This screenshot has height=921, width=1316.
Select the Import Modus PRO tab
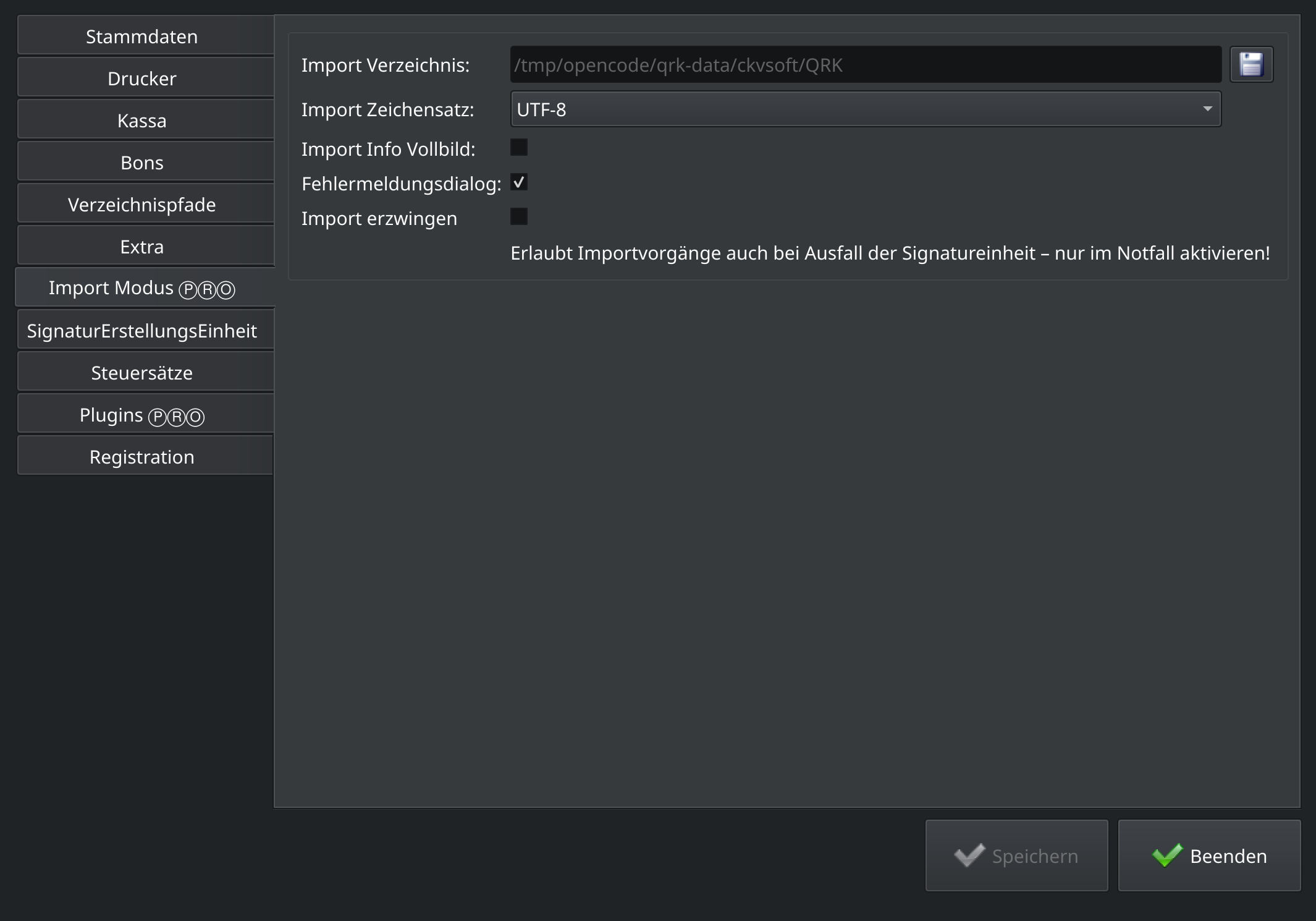145,288
